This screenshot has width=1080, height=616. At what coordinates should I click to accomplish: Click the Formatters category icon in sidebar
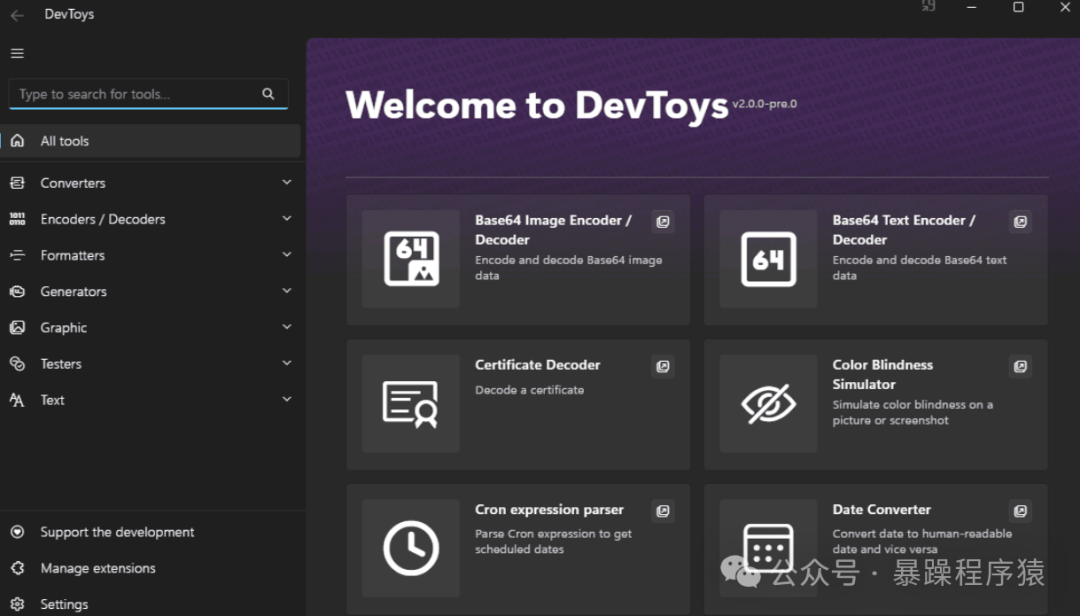point(16,255)
